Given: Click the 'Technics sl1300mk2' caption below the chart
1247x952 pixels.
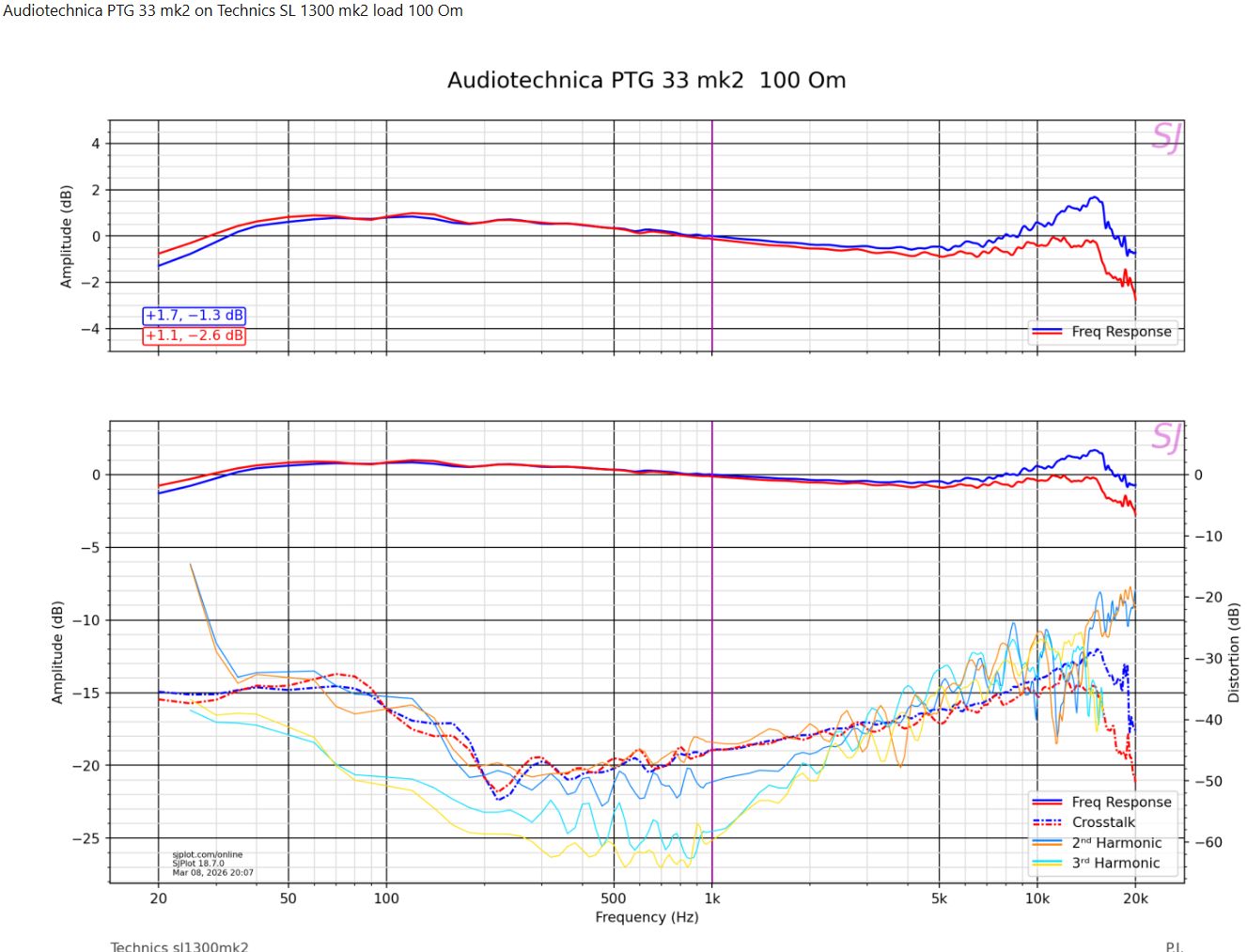Looking at the screenshot, I should pyautogui.click(x=179, y=946).
